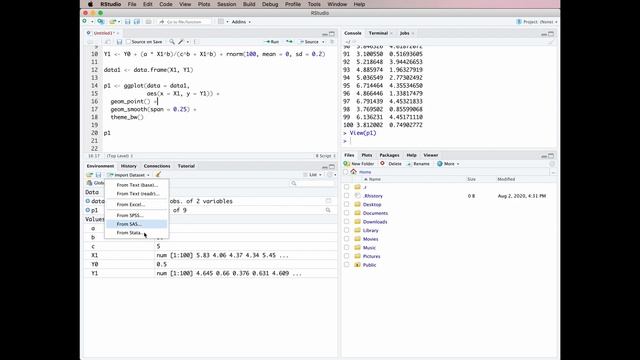Sort files by Name column header

[x=375, y=179]
